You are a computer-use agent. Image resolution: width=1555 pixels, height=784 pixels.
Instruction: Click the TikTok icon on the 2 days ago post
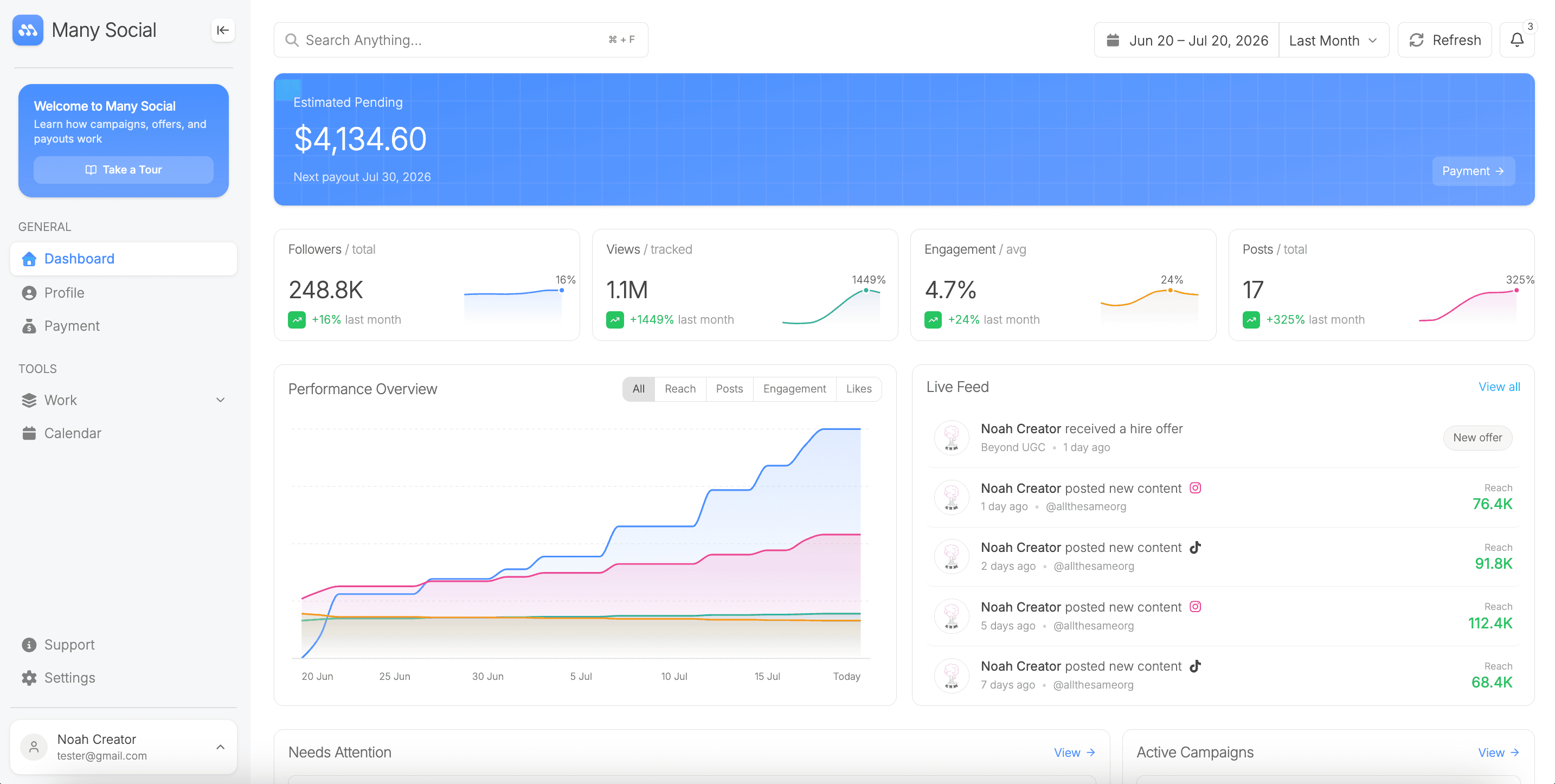click(1195, 548)
